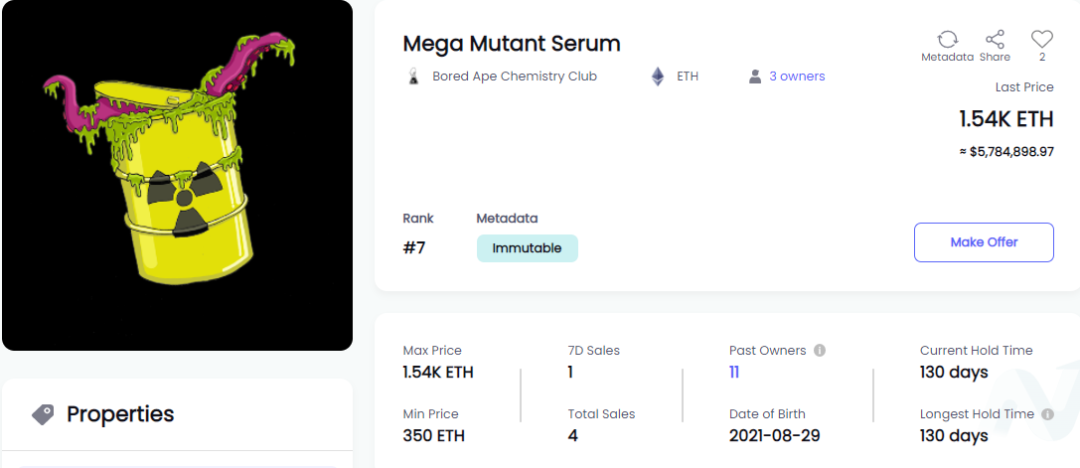Image resolution: width=1080 pixels, height=468 pixels.
Task: Click the Last Price label
Action: click(1024, 88)
